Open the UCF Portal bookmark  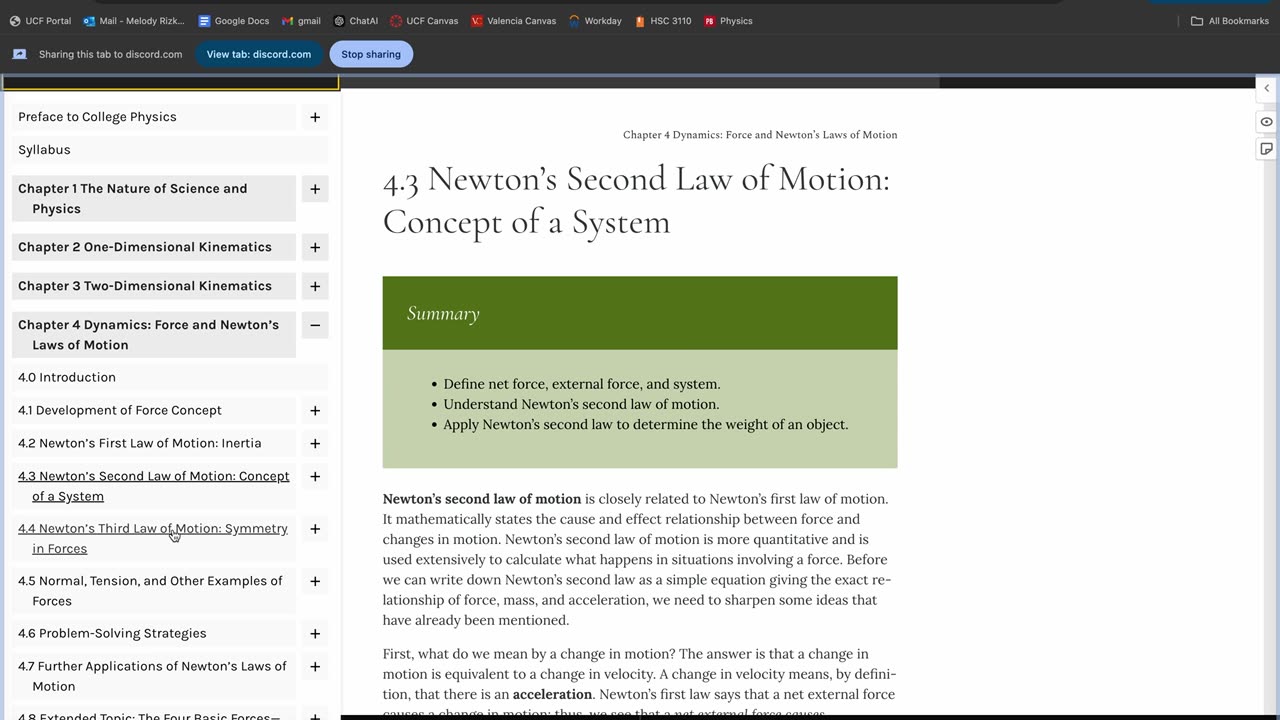(x=40, y=21)
